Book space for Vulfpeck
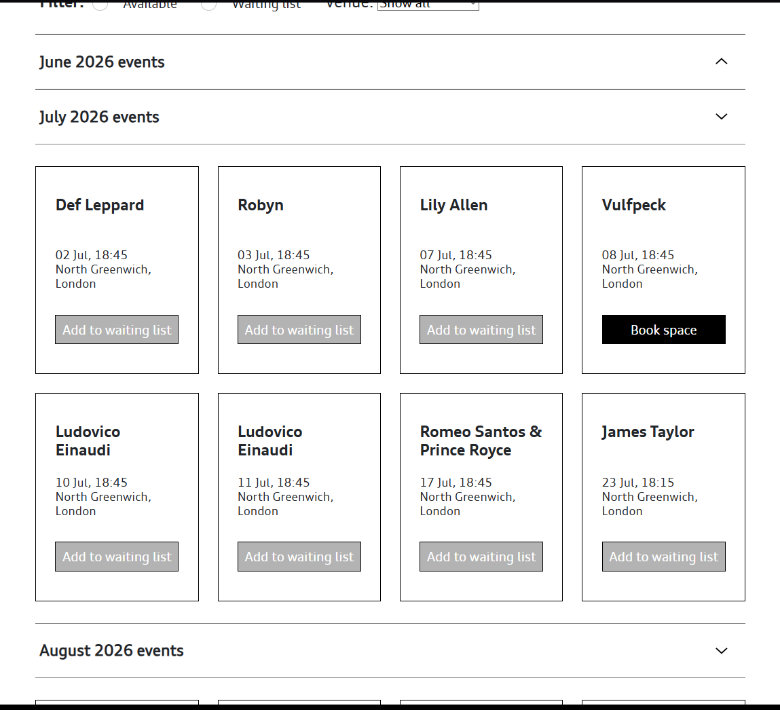780x710 pixels. click(x=664, y=329)
